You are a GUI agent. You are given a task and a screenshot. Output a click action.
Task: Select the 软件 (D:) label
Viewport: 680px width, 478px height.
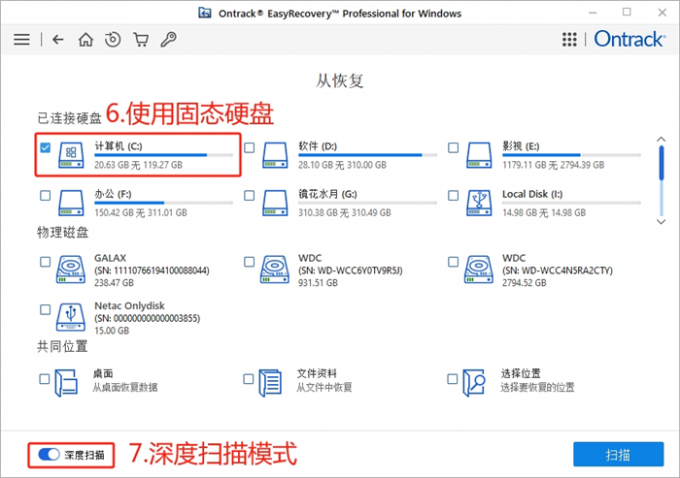(x=317, y=146)
